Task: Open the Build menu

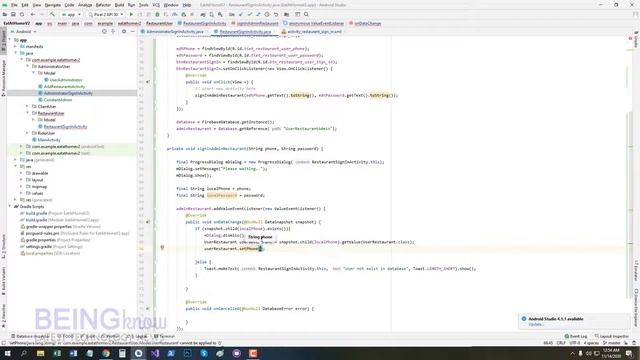Action: [119, 5]
